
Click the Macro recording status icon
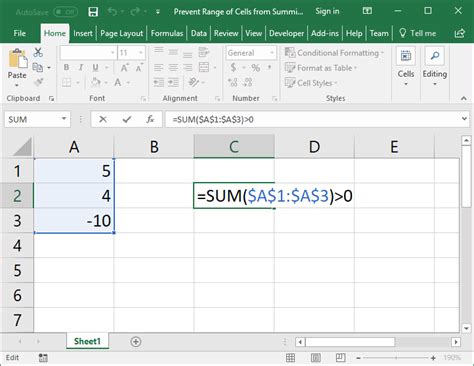pyautogui.click(x=43, y=358)
